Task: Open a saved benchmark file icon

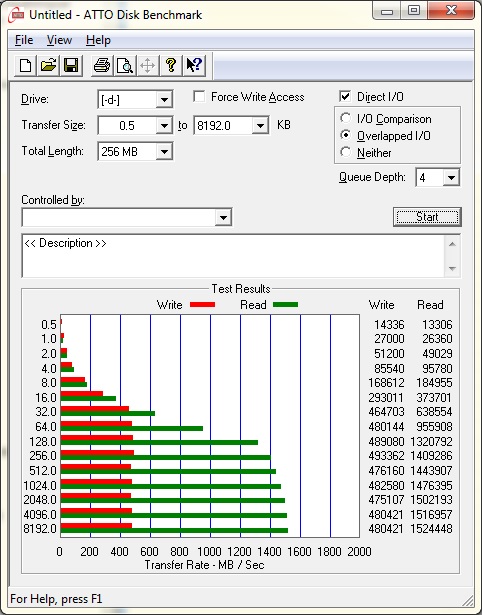Action: coord(48,65)
